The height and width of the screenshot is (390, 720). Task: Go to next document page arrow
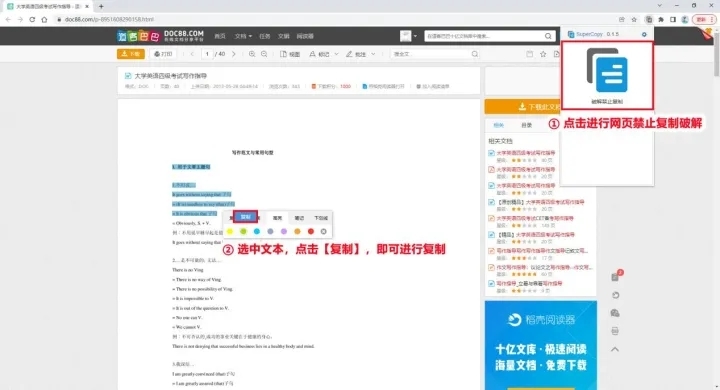[233, 54]
